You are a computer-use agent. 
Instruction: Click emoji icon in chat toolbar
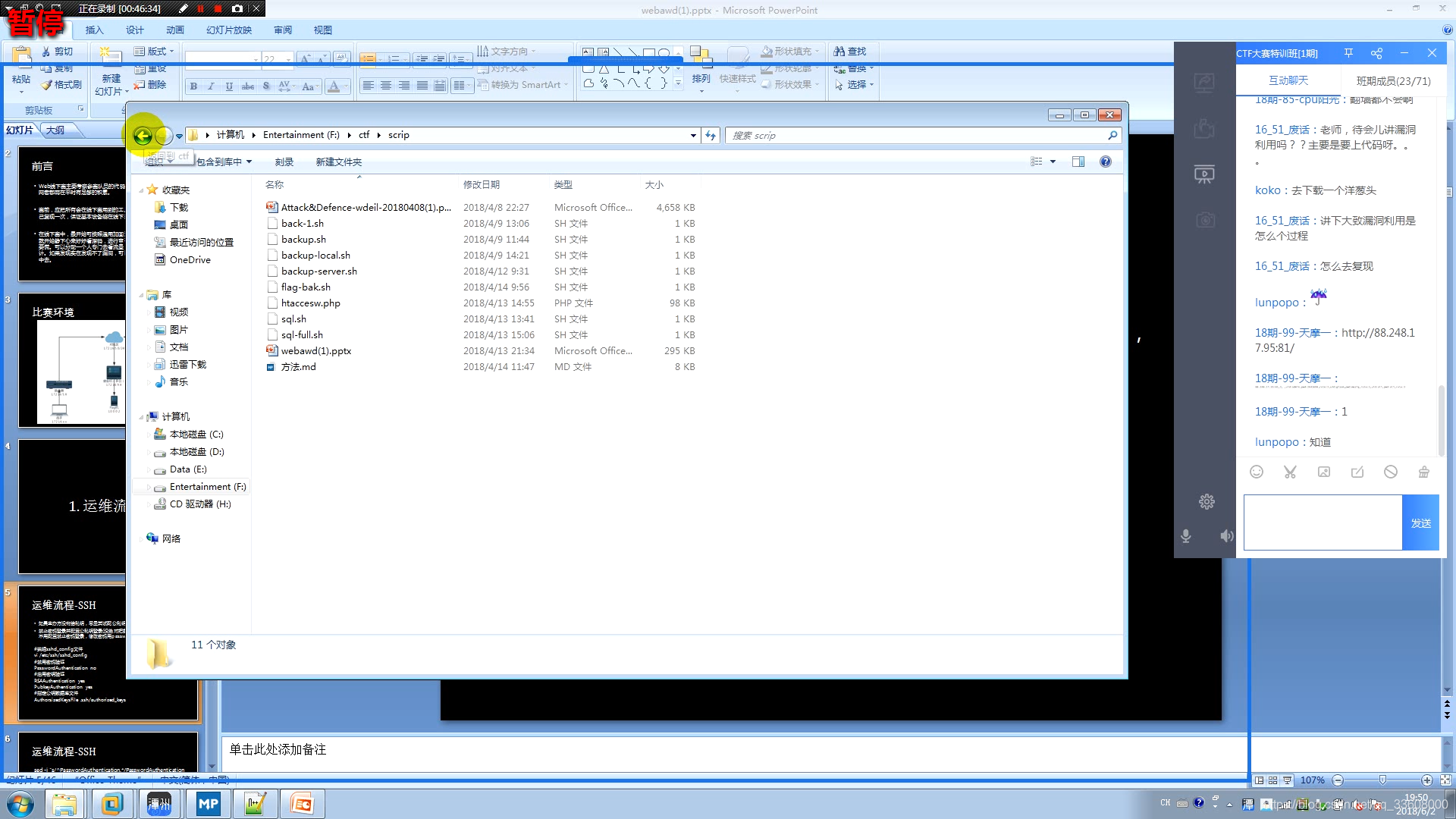click(1257, 472)
